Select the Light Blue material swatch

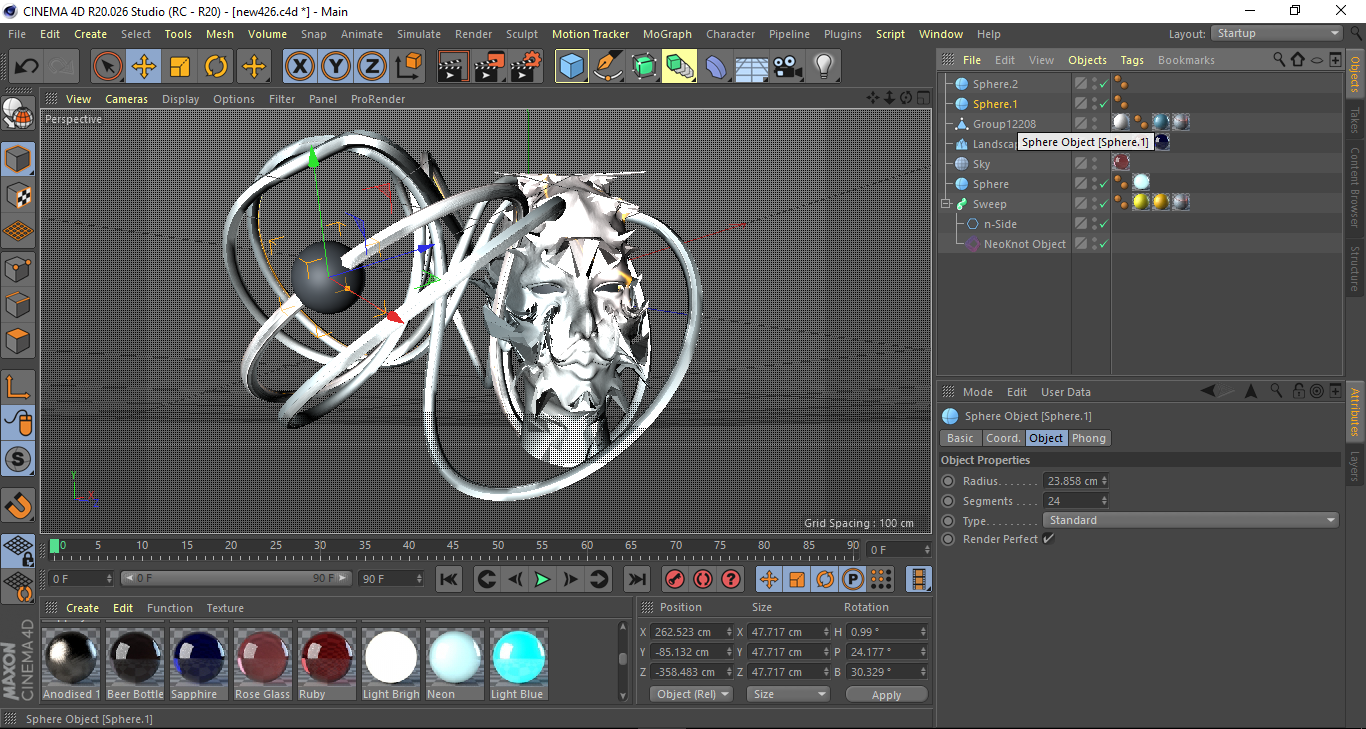(x=518, y=664)
